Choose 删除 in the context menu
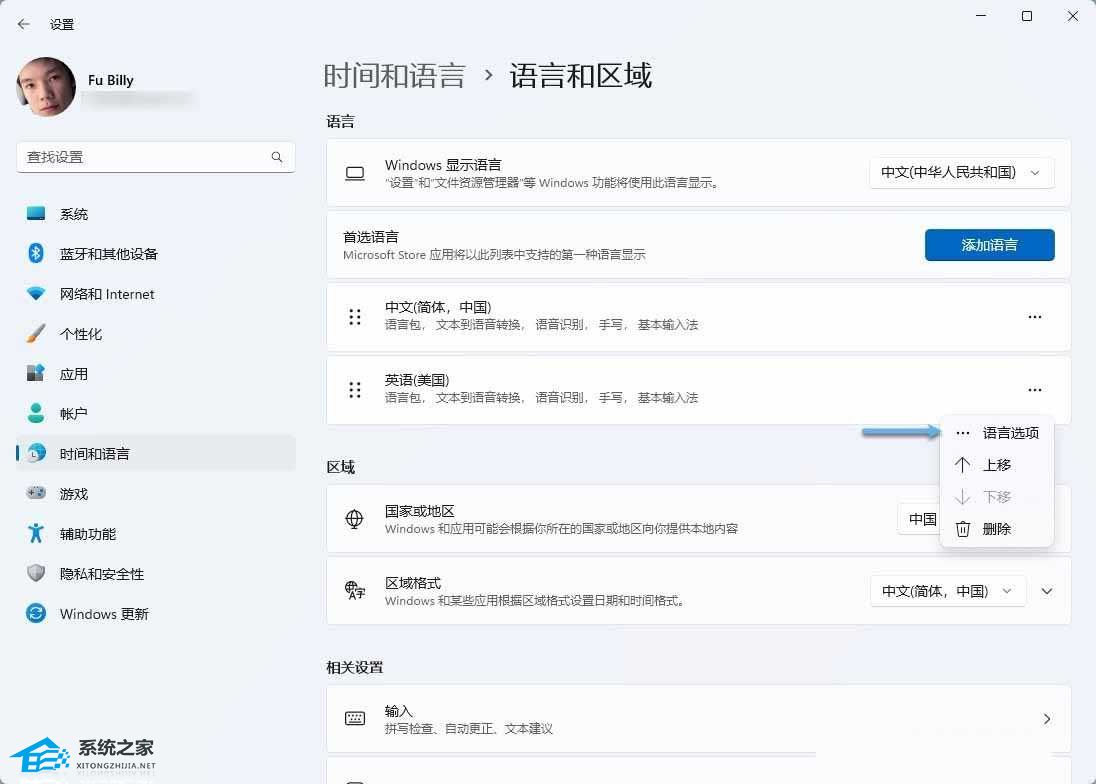 click(x=997, y=529)
